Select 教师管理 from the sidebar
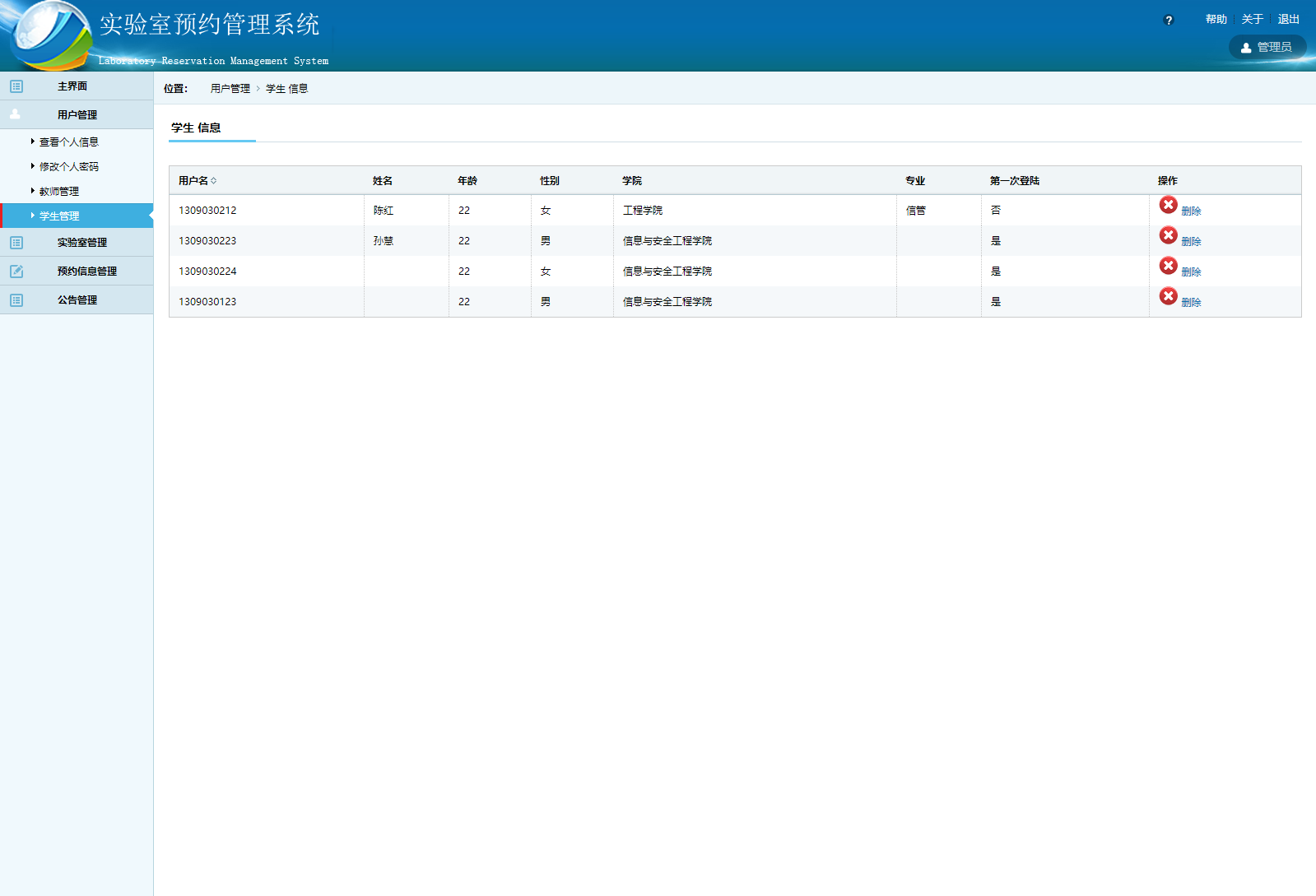The width and height of the screenshot is (1316, 896). tap(59, 192)
